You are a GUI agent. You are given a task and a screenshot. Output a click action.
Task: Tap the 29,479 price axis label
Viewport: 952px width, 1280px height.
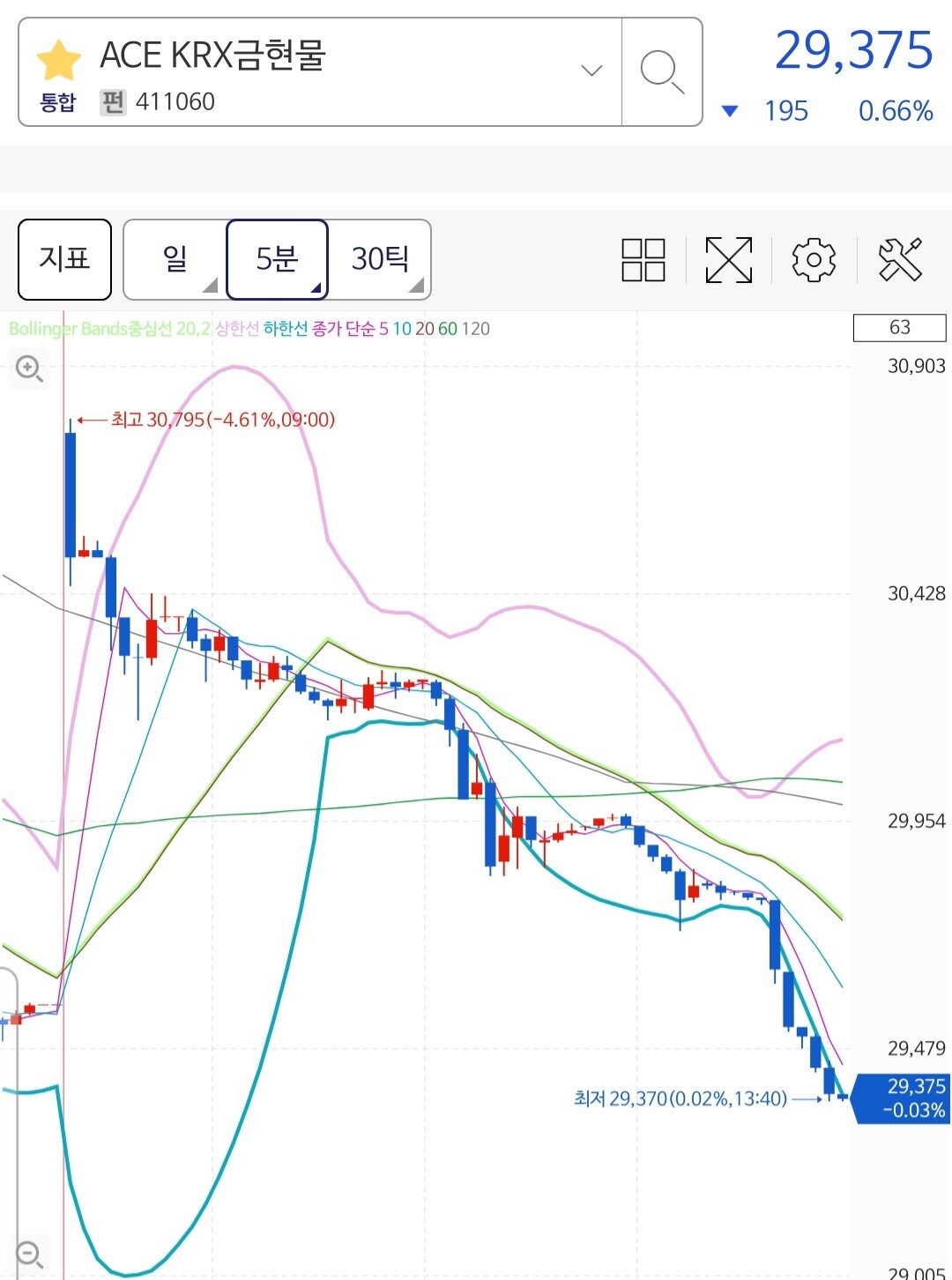916,1048
